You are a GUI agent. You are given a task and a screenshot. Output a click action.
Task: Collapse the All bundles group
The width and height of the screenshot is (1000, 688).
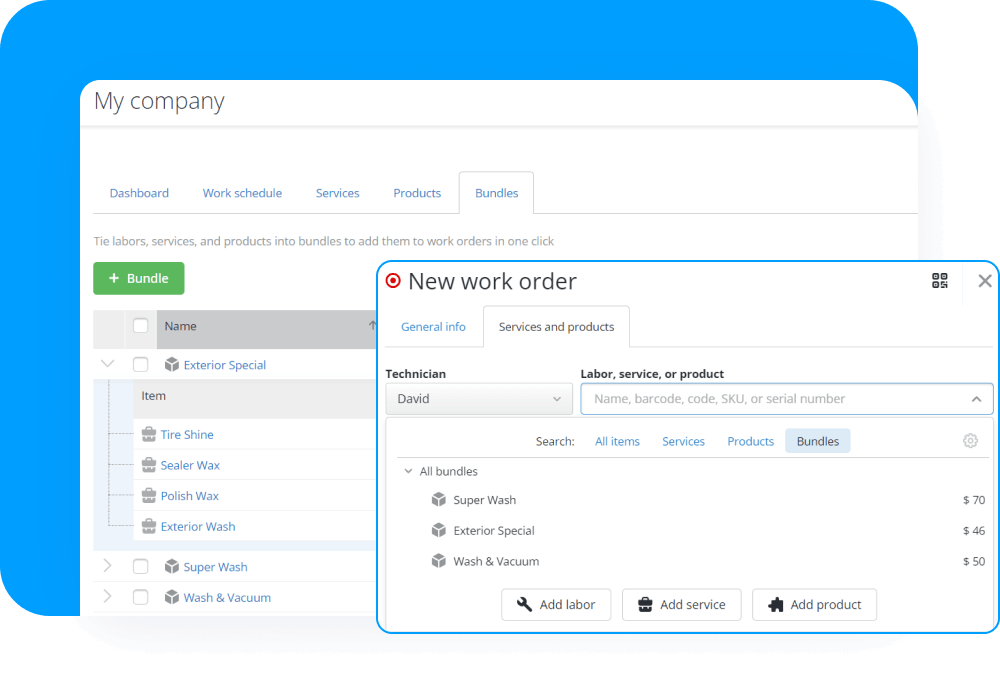(x=407, y=470)
